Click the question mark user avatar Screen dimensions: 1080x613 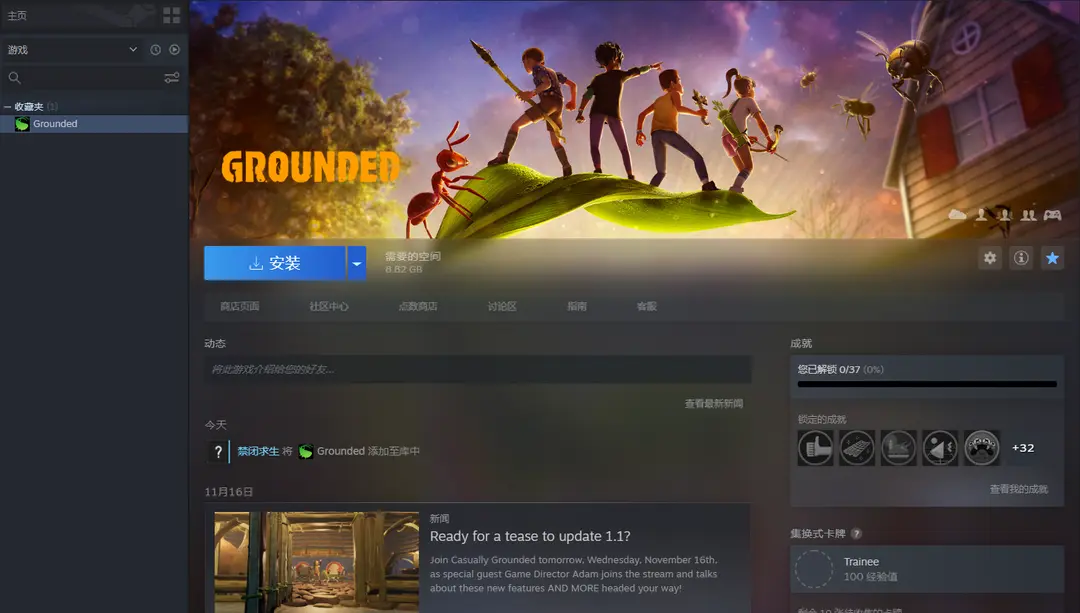click(218, 451)
